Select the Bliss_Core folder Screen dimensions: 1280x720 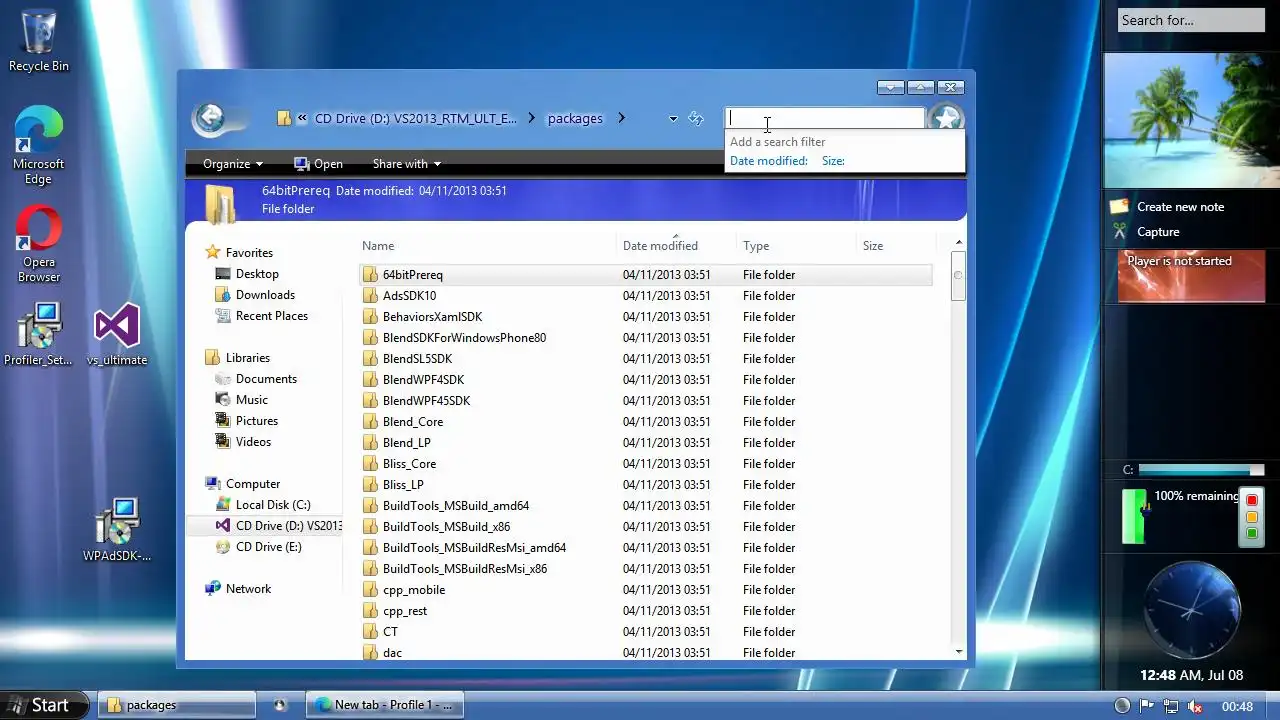[x=409, y=464]
